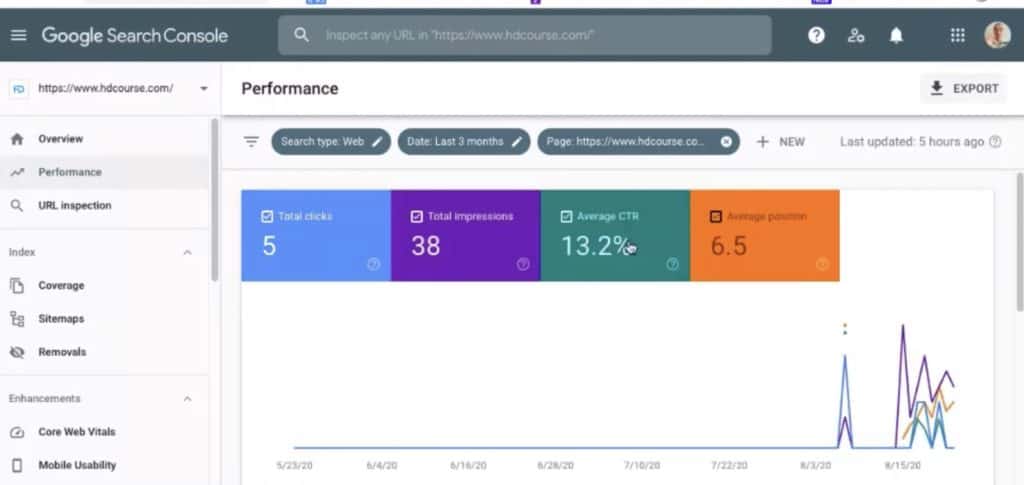Click the Google Search Console logo
The image size is (1024, 485).
click(135, 35)
